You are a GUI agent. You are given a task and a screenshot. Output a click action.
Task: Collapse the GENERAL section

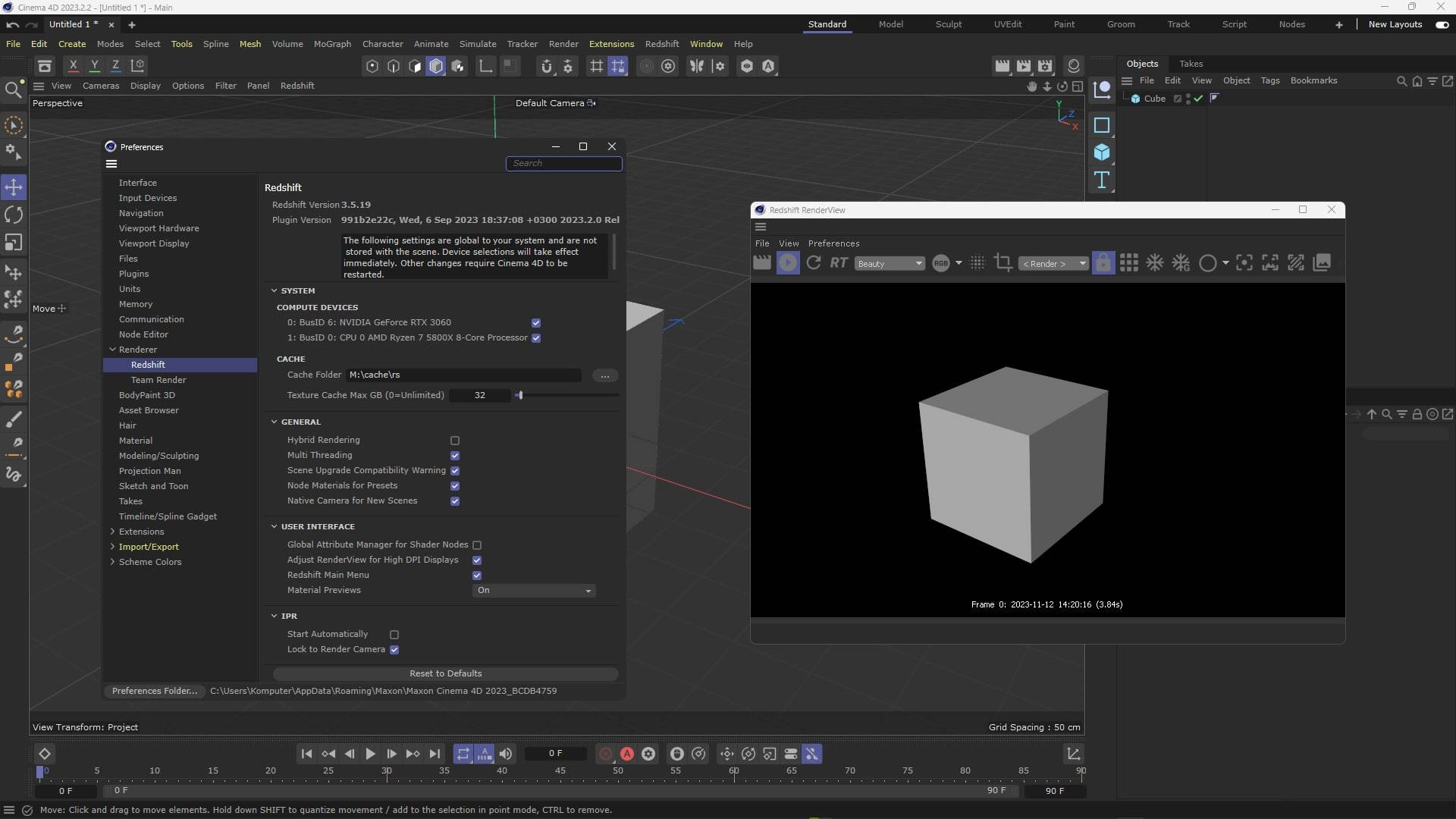pyautogui.click(x=275, y=422)
